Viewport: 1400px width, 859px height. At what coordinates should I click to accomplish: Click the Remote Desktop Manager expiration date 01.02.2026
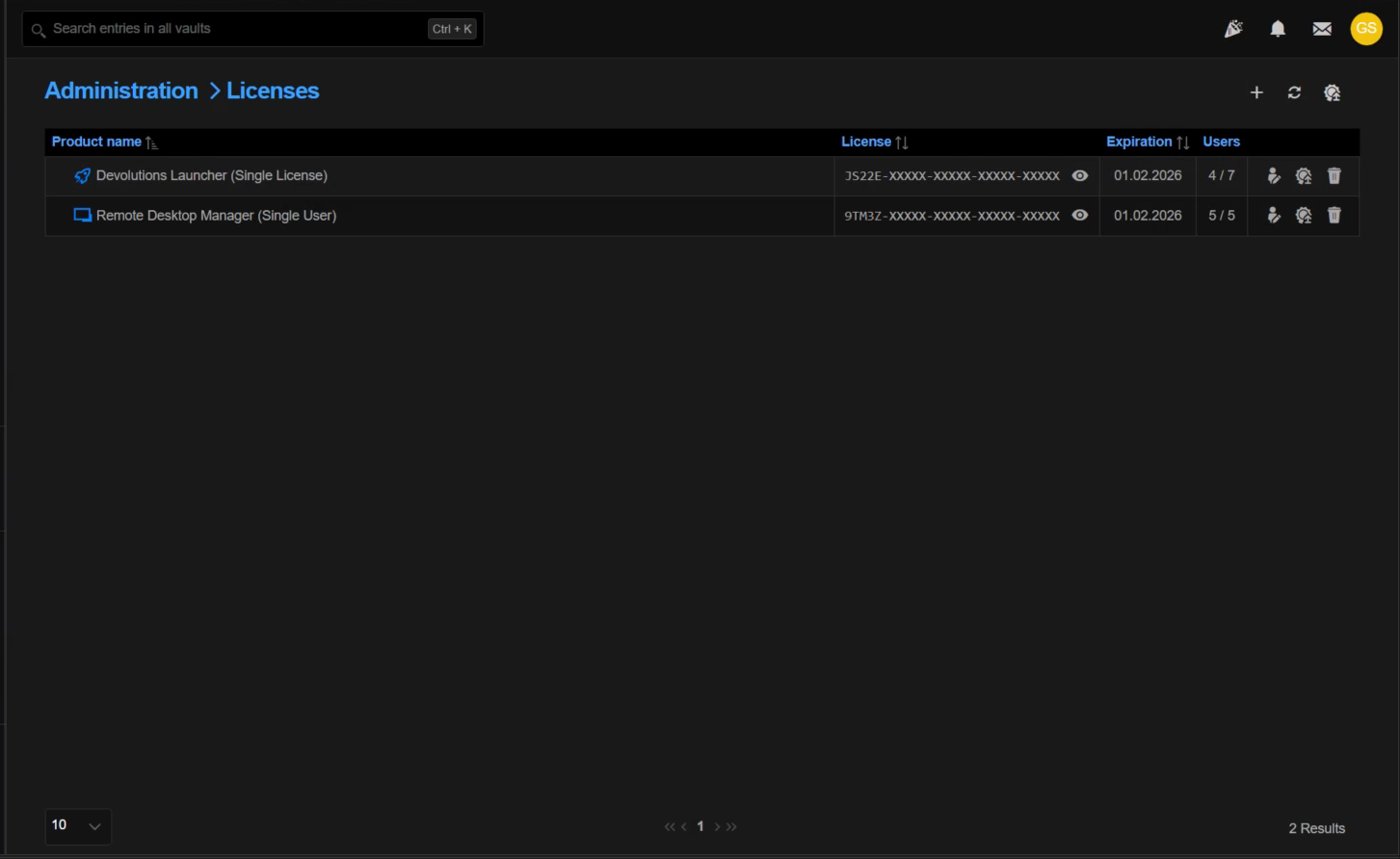(1148, 216)
